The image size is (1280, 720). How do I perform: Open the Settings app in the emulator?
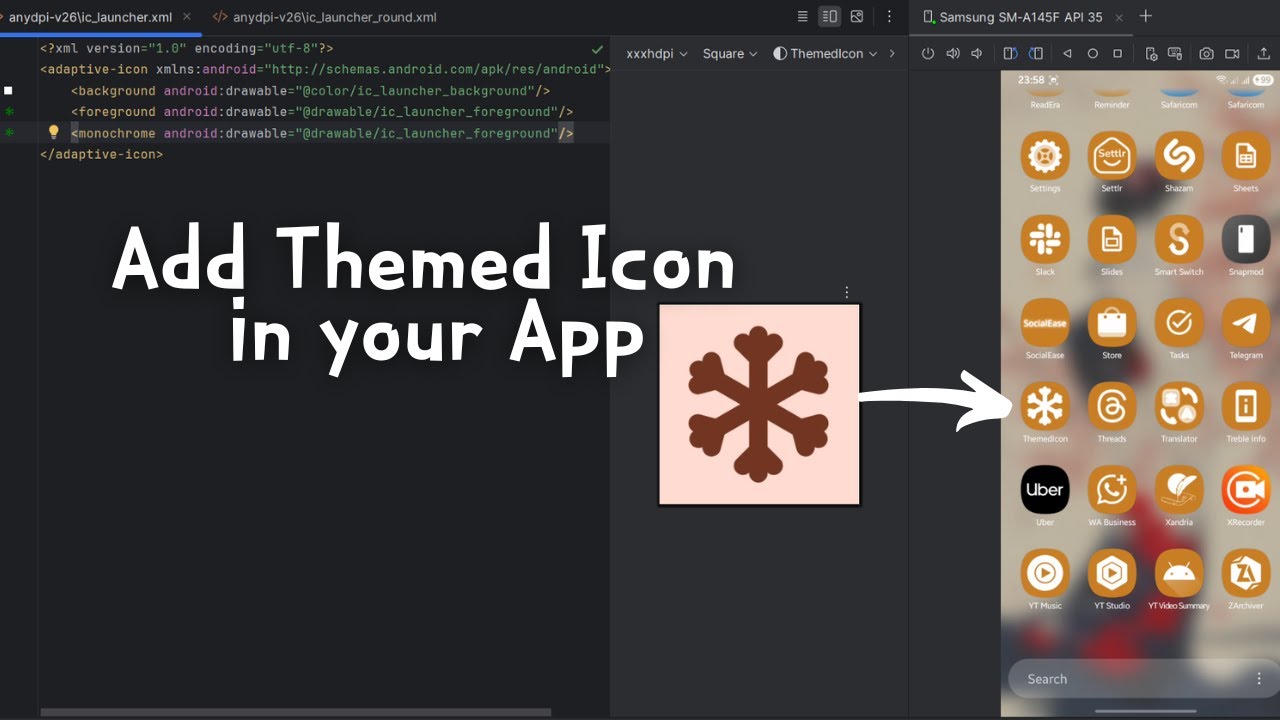coord(1044,157)
